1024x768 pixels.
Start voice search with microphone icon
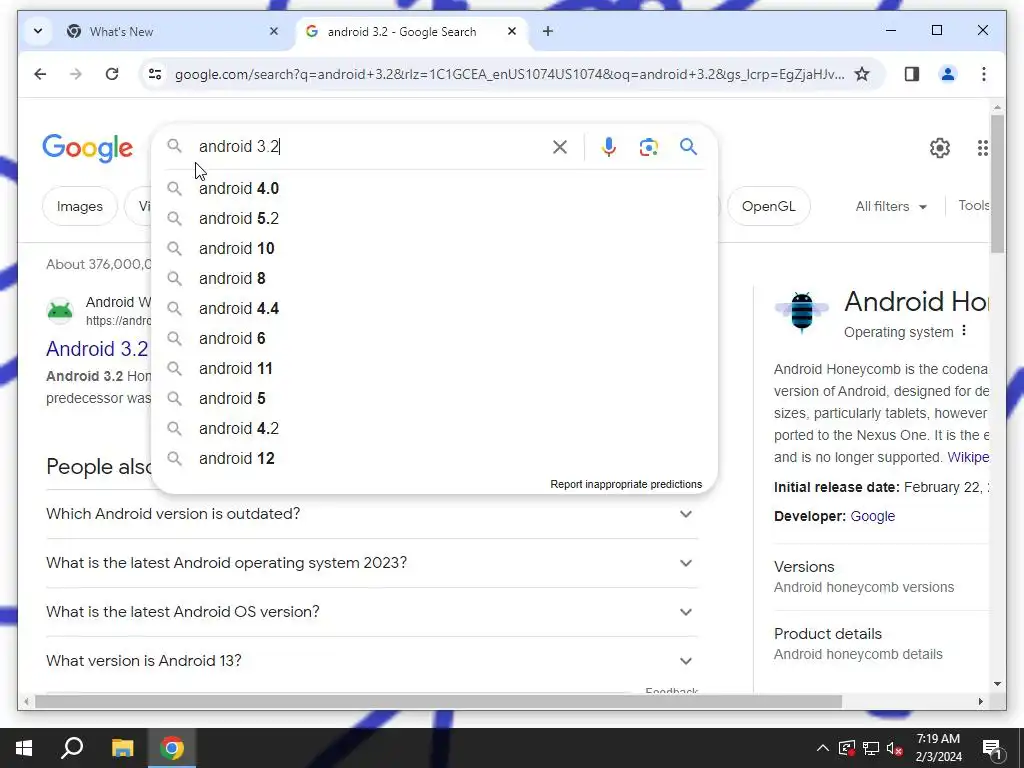coord(609,147)
